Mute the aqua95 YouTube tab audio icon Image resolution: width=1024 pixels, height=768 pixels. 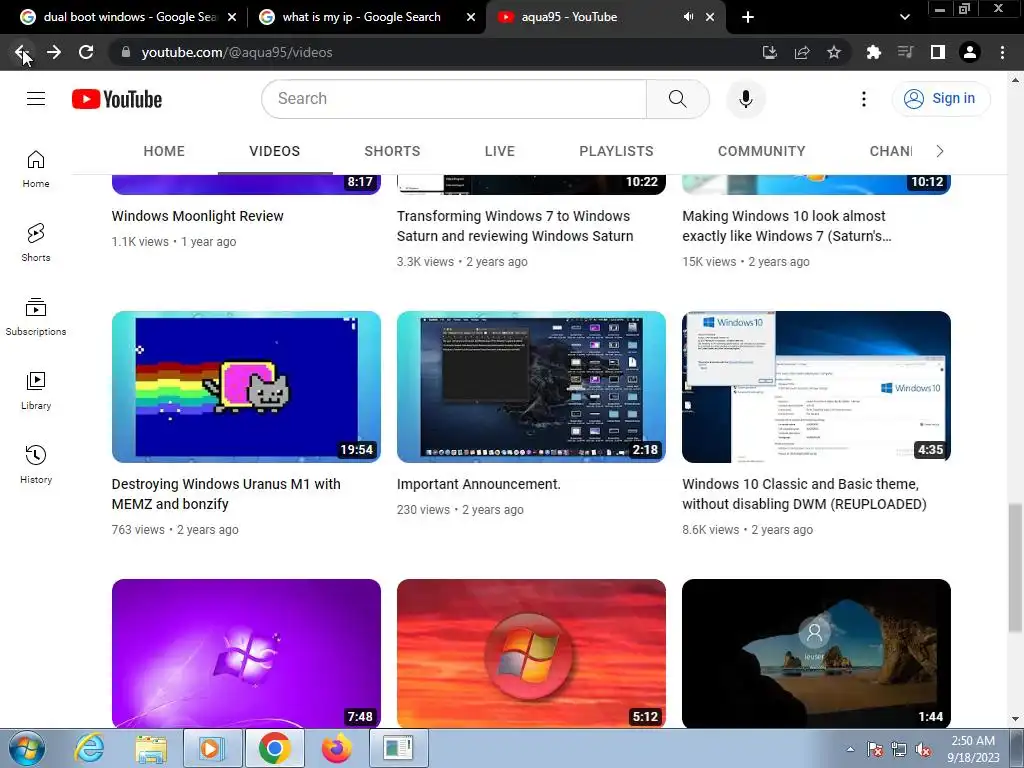point(688,17)
